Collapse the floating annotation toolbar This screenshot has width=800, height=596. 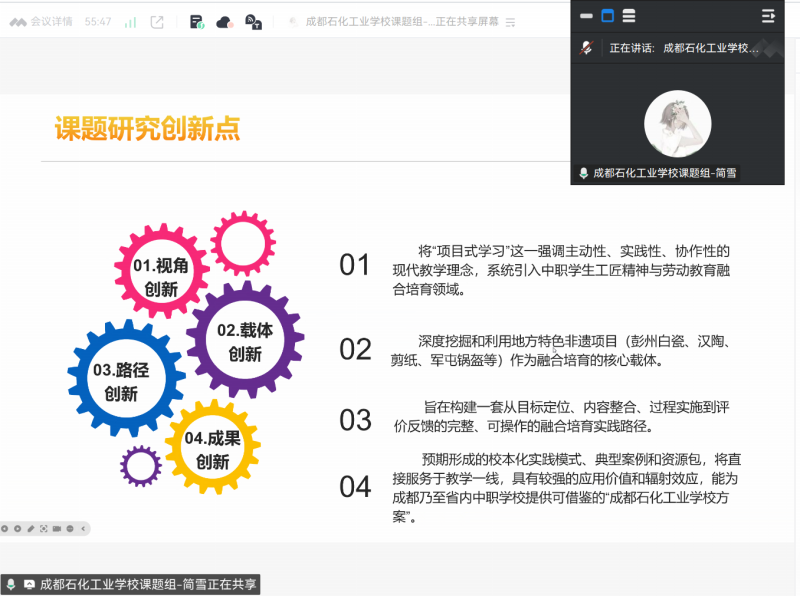(83, 528)
